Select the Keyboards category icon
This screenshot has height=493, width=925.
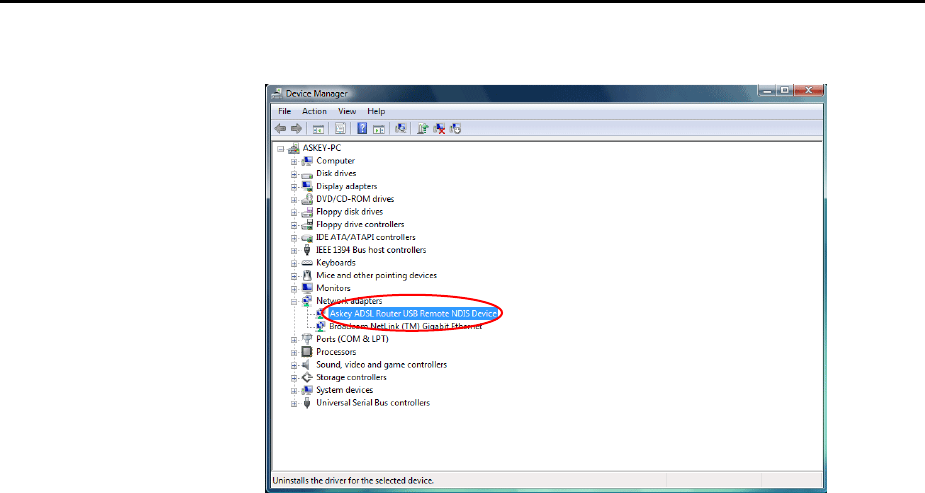click(x=307, y=262)
